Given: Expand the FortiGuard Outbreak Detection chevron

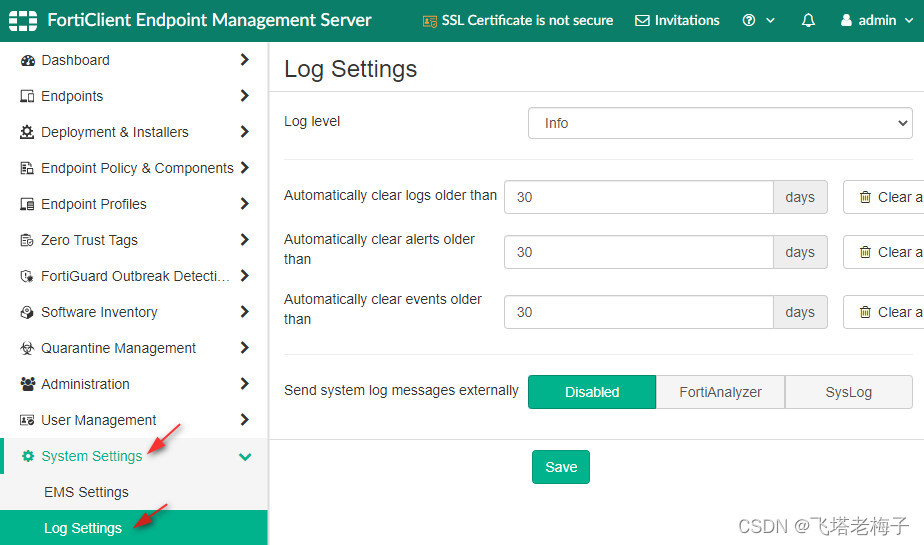Looking at the screenshot, I should click(x=245, y=275).
